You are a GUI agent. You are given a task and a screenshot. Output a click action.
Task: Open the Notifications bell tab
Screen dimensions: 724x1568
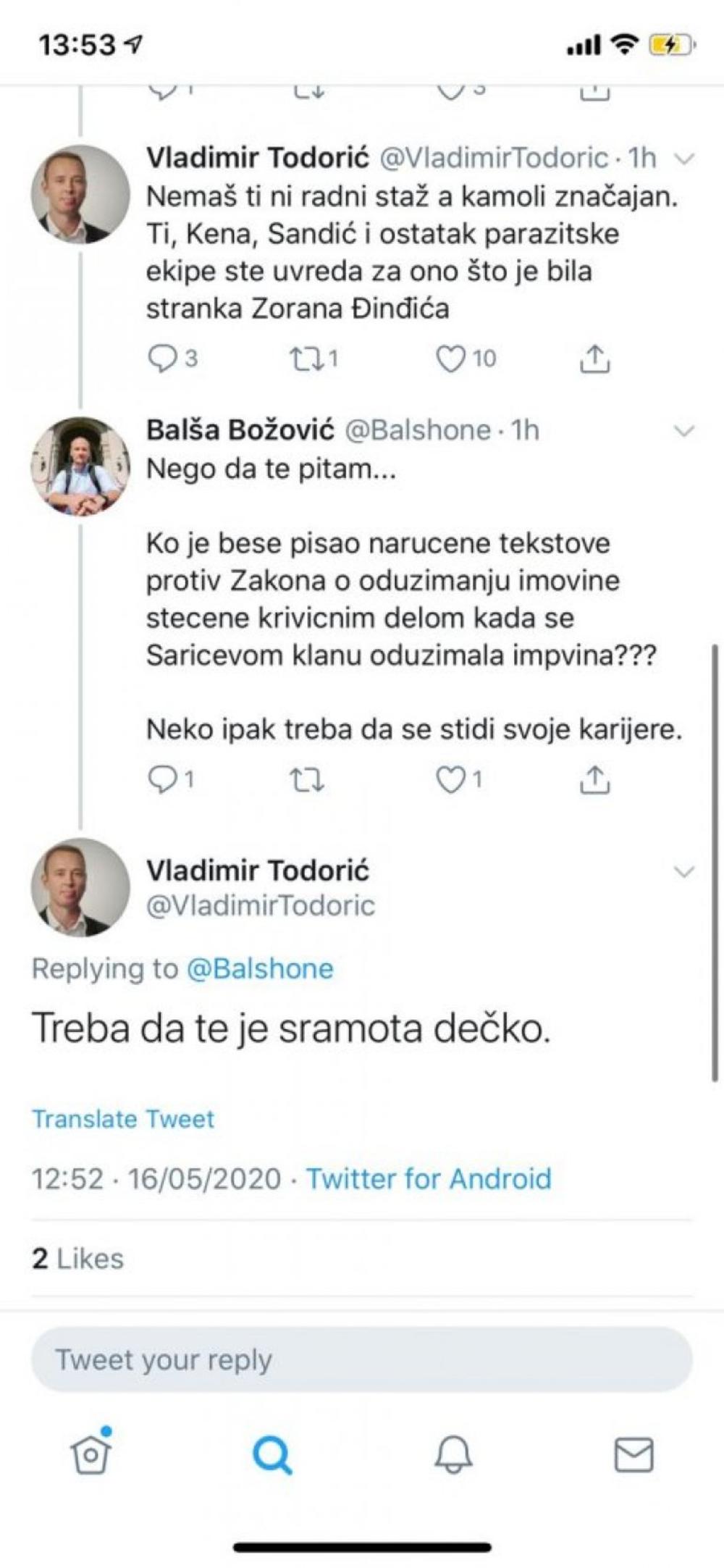(453, 1454)
